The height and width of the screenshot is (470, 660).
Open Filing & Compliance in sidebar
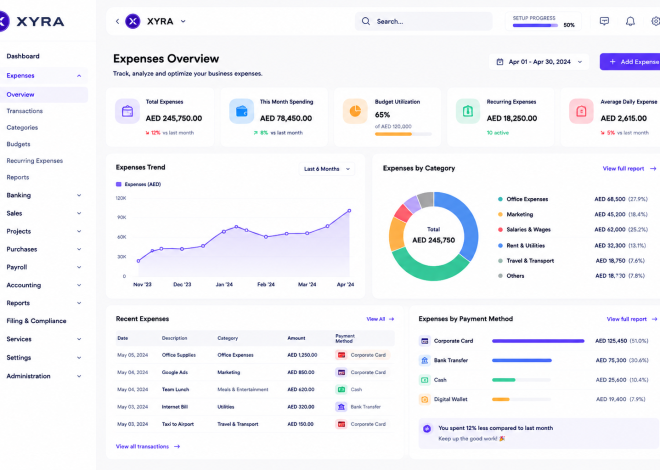click(x=36, y=321)
